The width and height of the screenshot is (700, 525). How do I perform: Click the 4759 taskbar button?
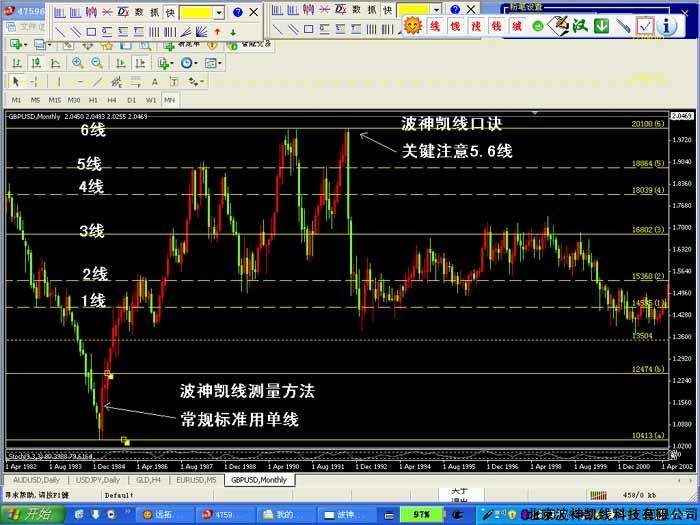[223, 515]
